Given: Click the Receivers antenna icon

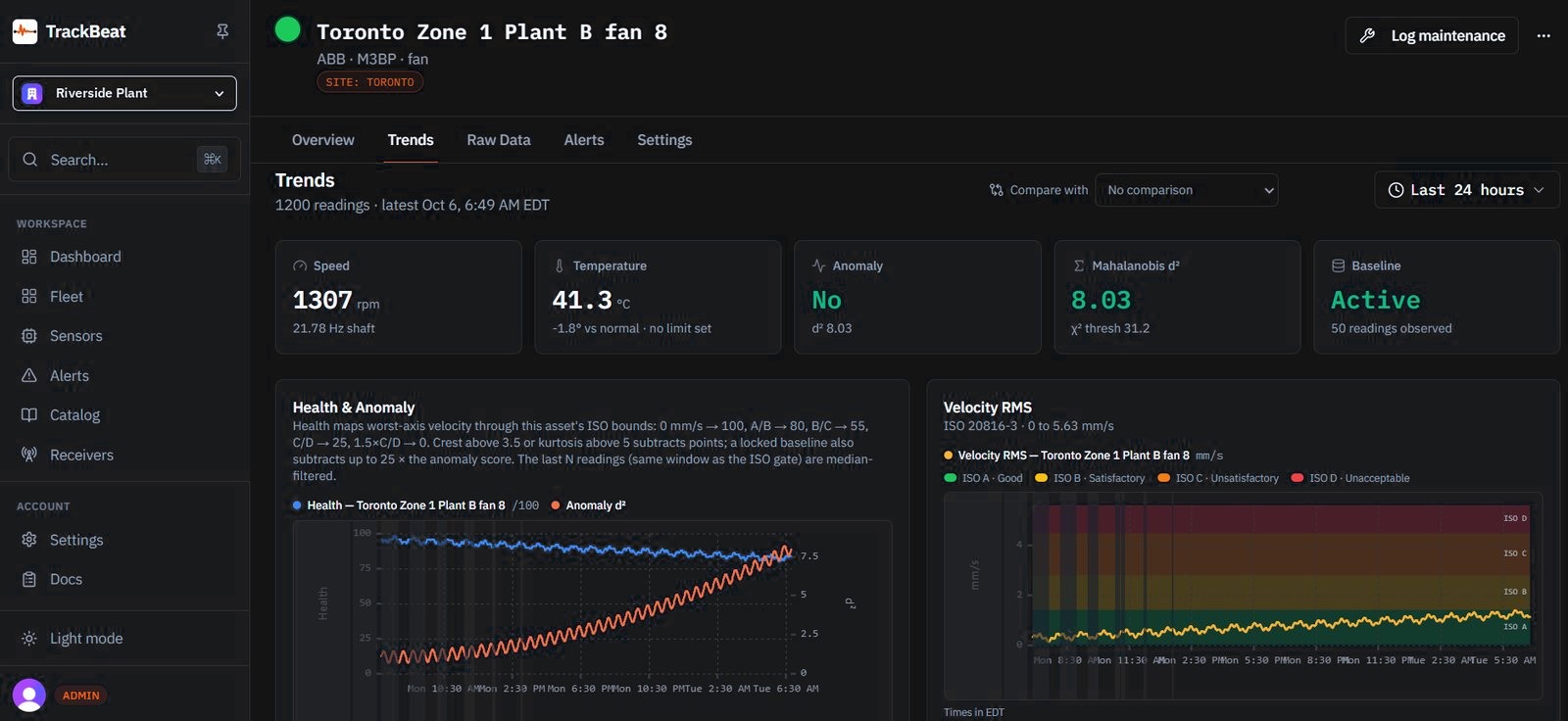Looking at the screenshot, I should [29, 455].
